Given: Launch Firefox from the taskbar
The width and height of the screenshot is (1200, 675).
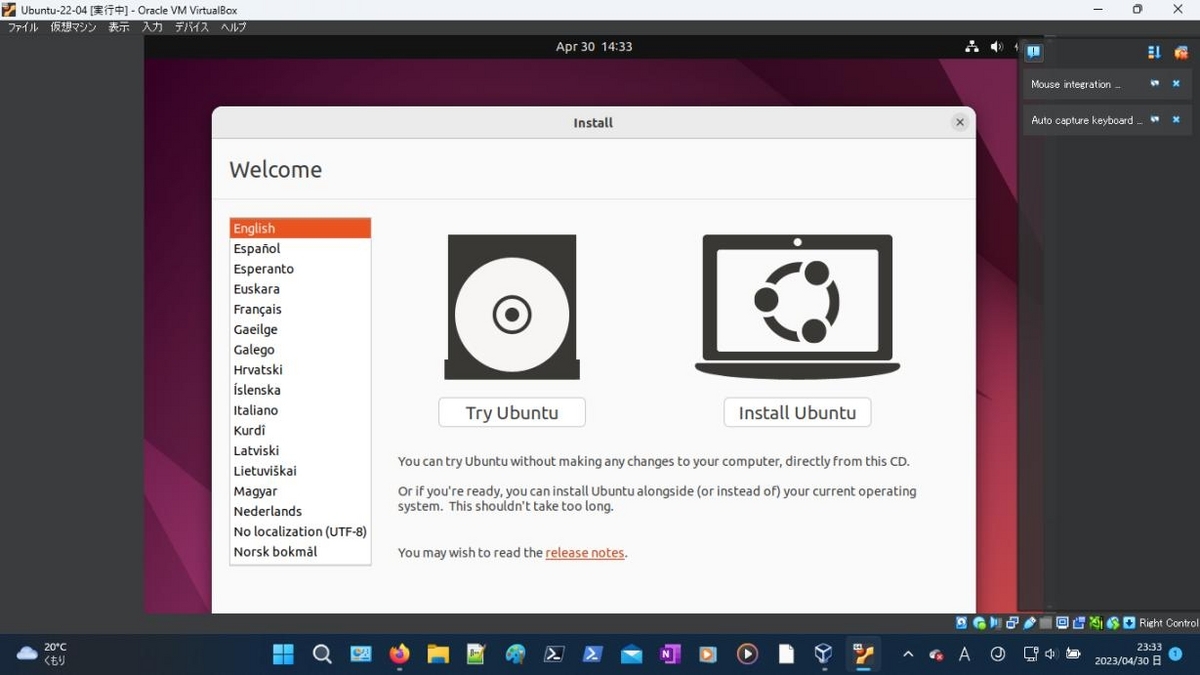Looking at the screenshot, I should [399, 654].
